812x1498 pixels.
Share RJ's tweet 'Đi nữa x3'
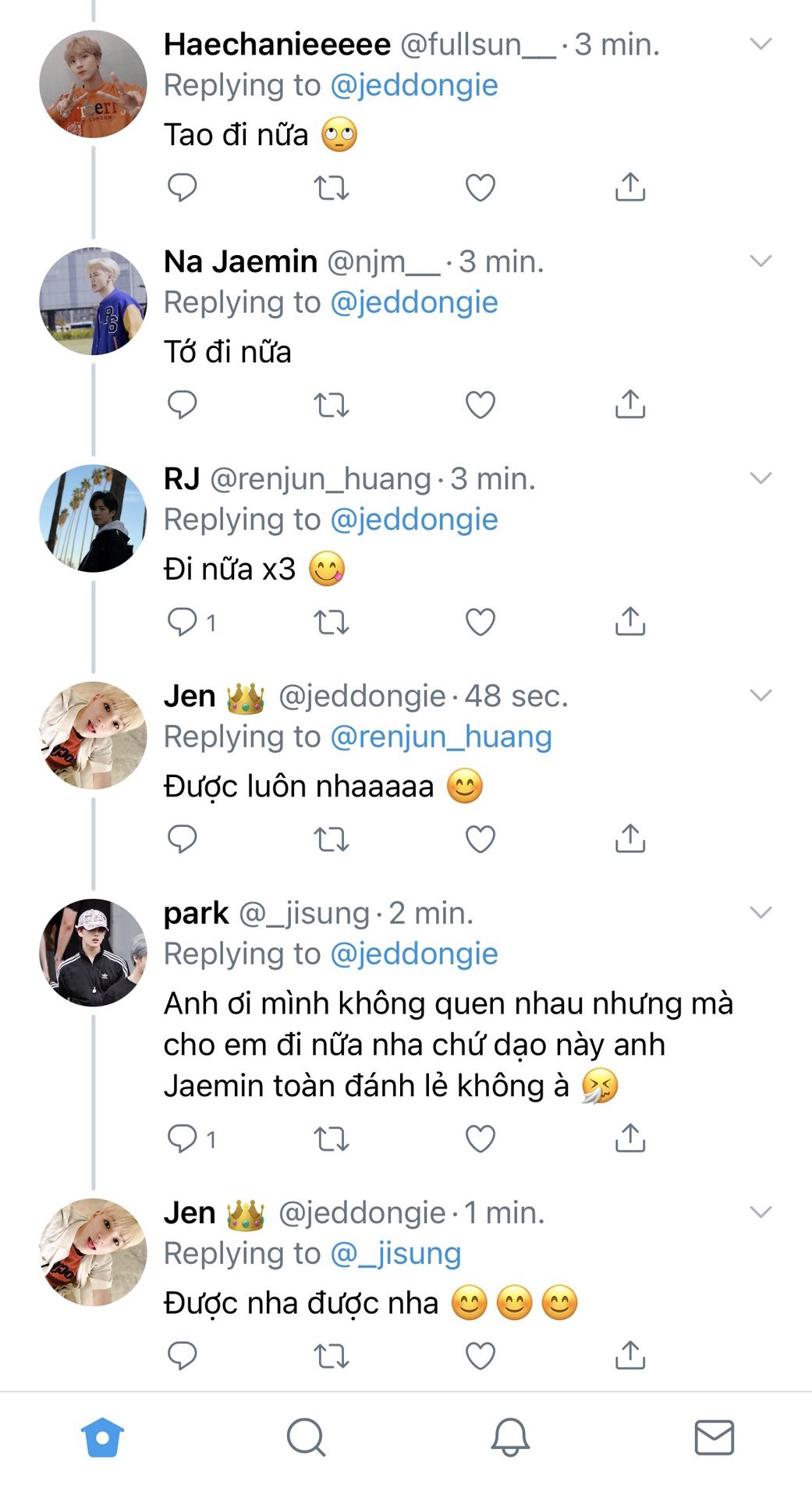[x=630, y=622]
